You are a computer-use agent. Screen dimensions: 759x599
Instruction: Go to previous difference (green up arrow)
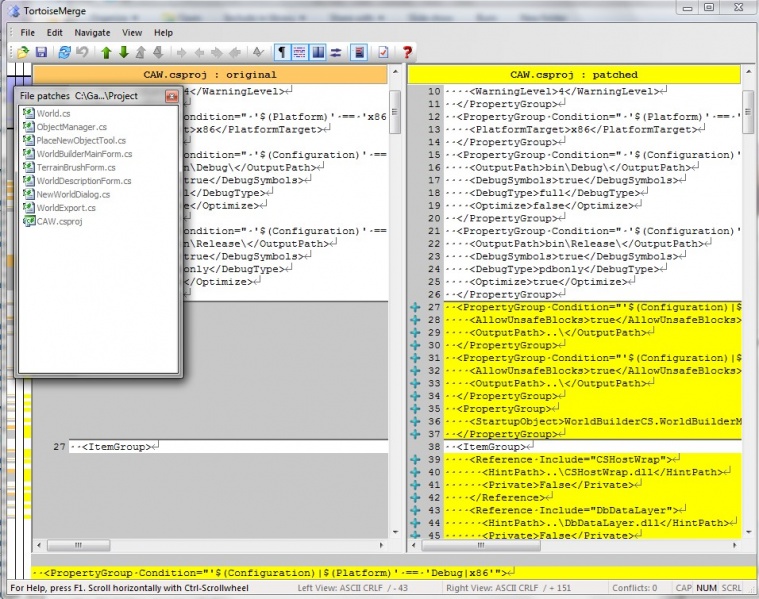coord(106,52)
